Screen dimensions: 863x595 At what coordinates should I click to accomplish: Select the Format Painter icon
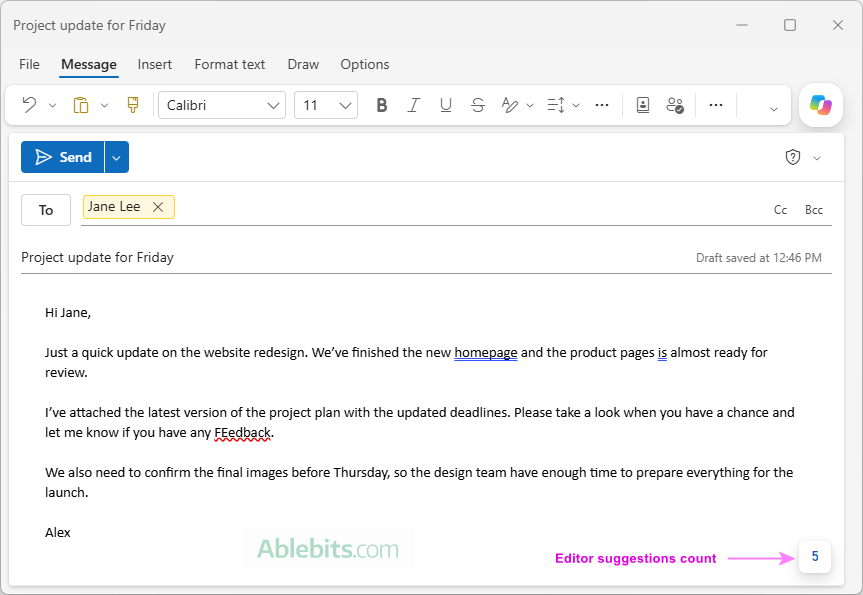click(133, 105)
